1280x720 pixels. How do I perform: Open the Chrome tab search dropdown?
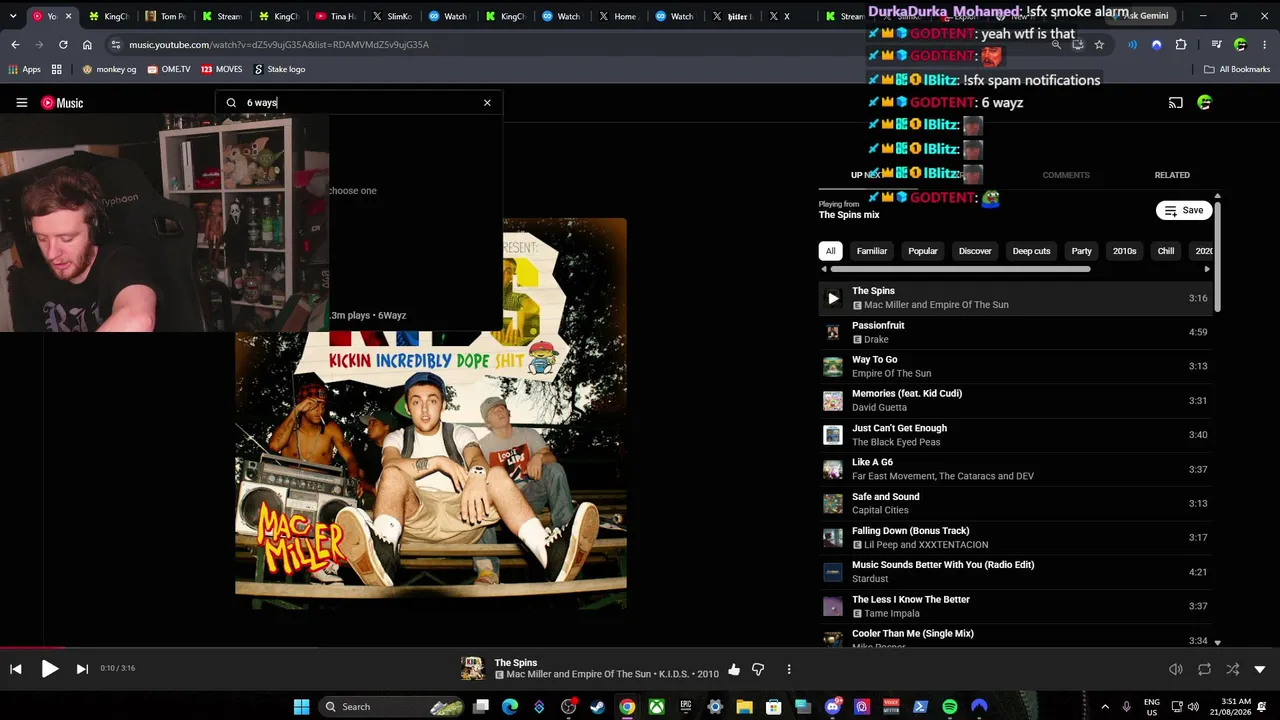click(x=13, y=16)
